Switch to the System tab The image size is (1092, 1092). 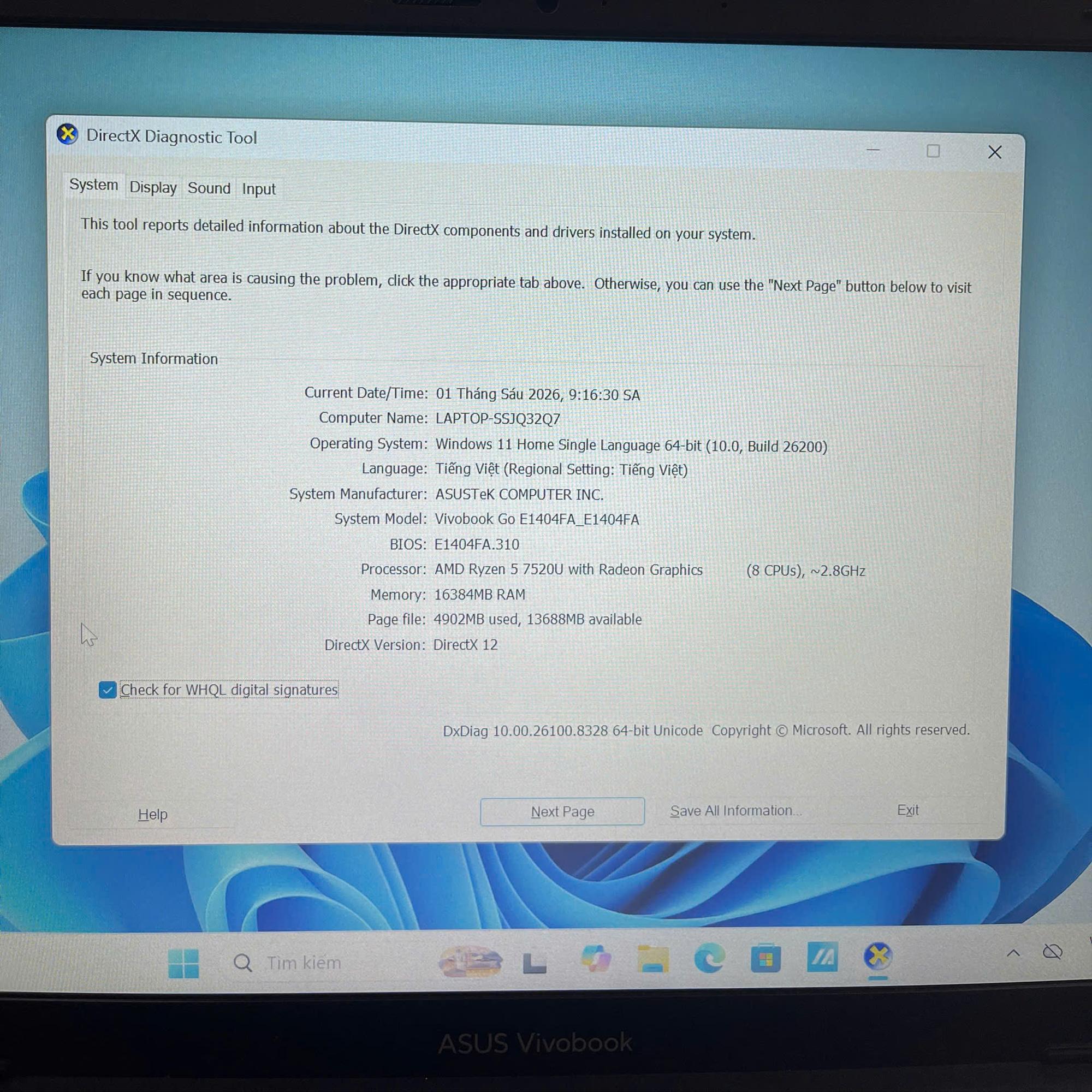94,185
